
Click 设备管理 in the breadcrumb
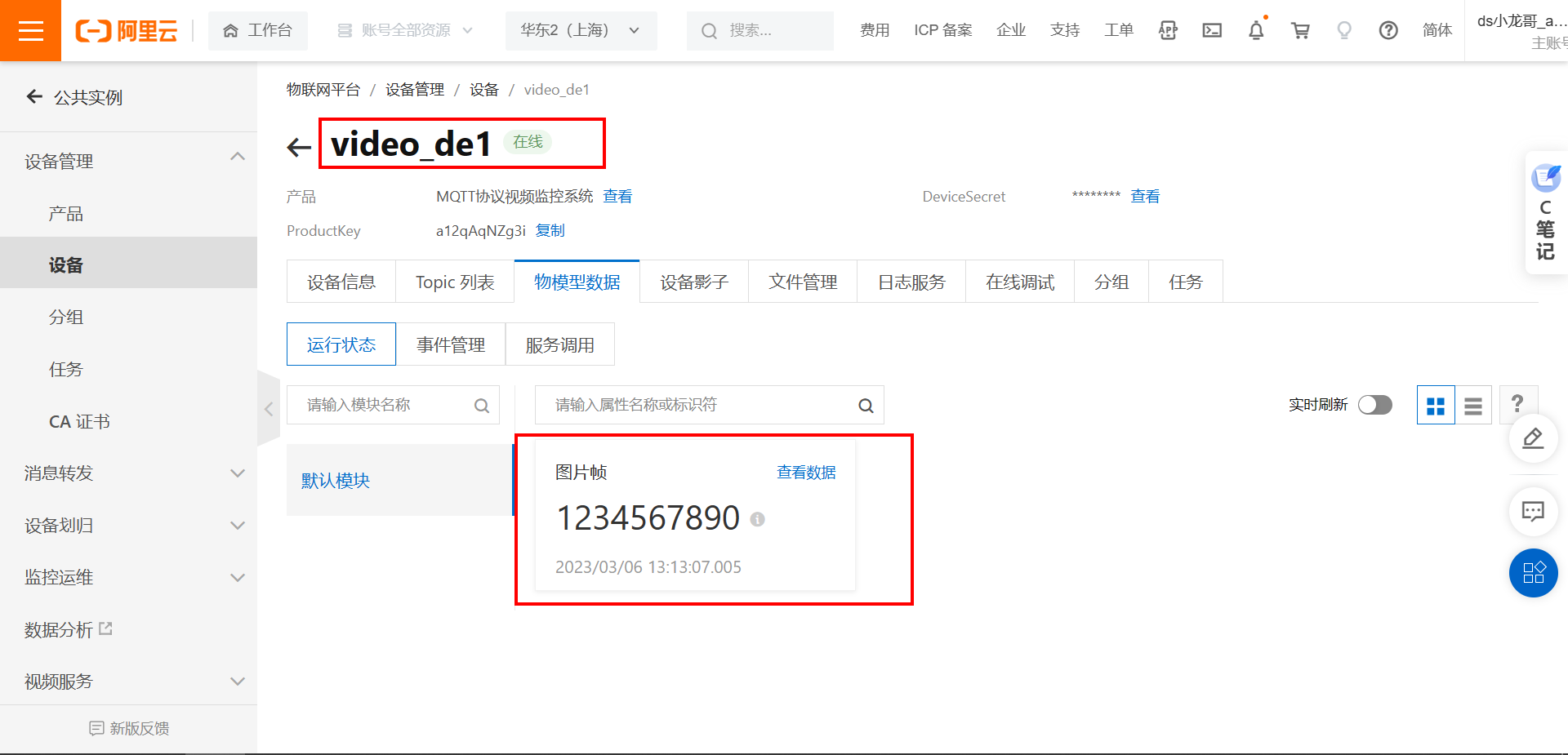pos(415,89)
